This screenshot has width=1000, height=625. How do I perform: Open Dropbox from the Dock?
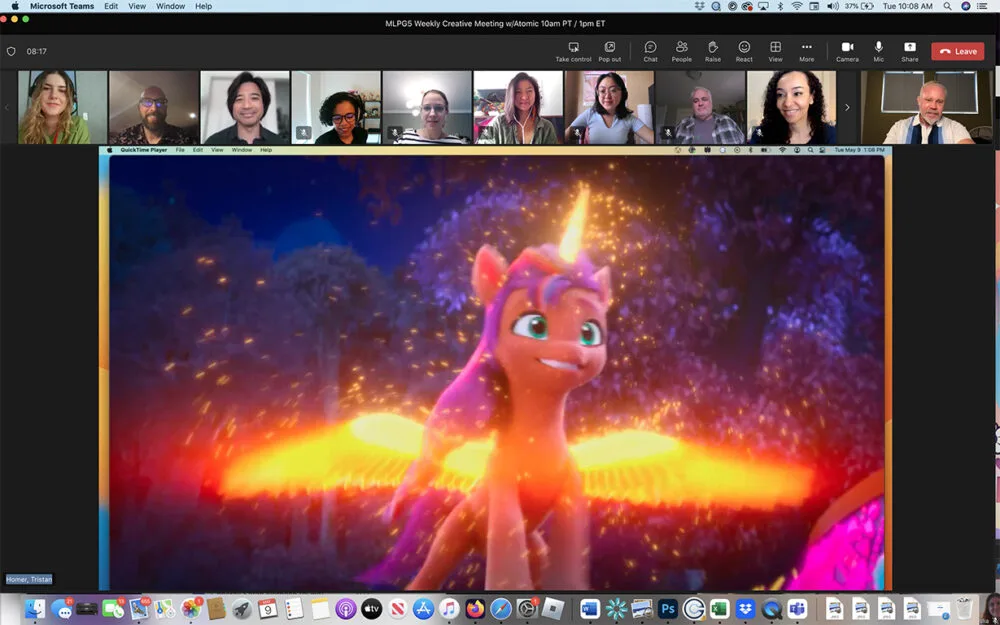pyautogui.click(x=746, y=609)
